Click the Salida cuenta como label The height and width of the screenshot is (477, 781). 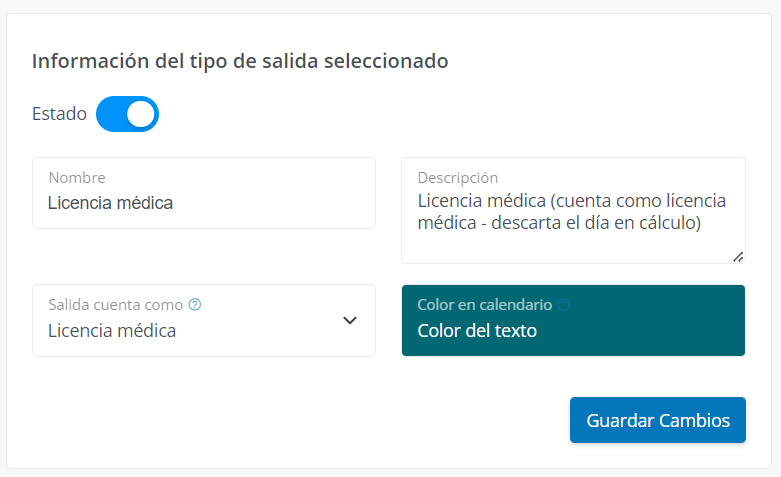[x=116, y=305]
